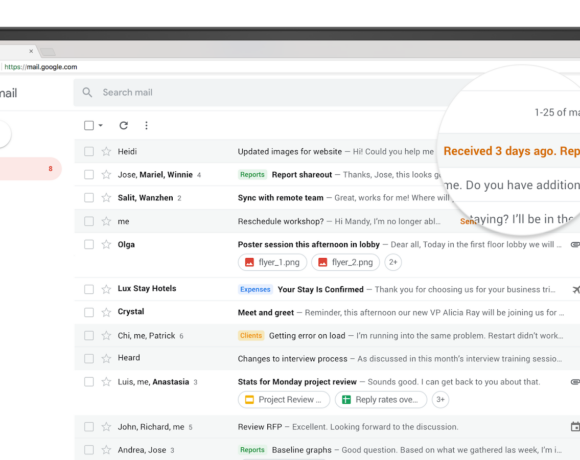This screenshot has height=460, width=580.
Task: Star the email from Heard
Action: (107, 358)
